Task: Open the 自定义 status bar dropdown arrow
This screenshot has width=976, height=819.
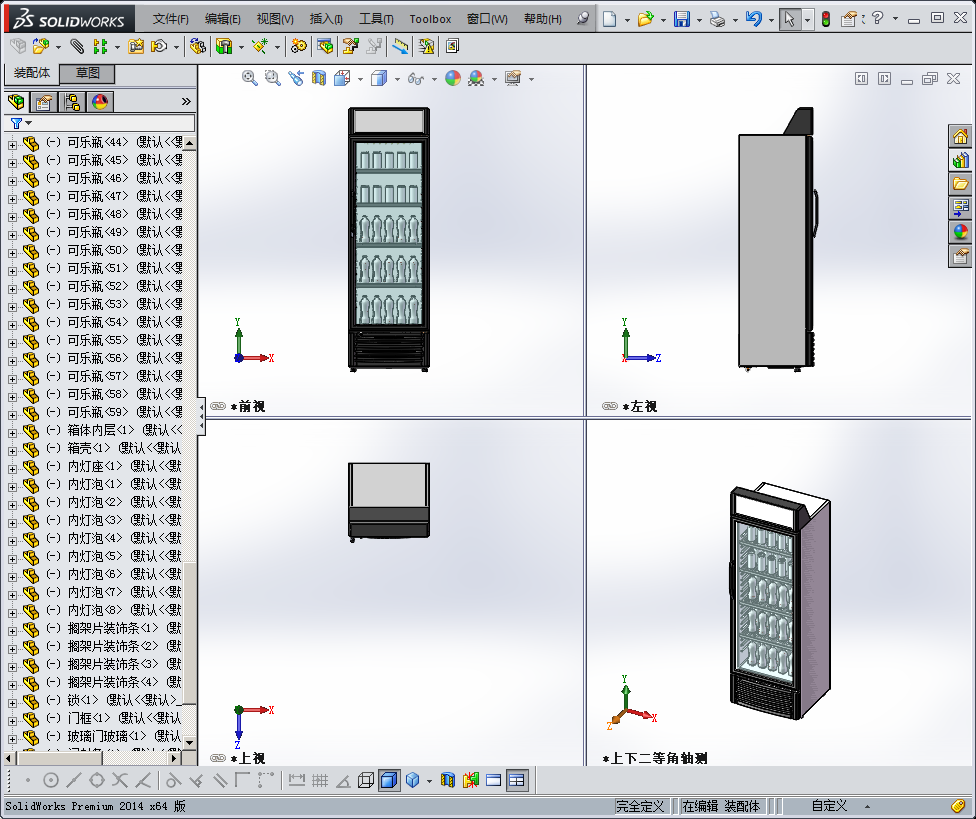Action: click(x=867, y=807)
